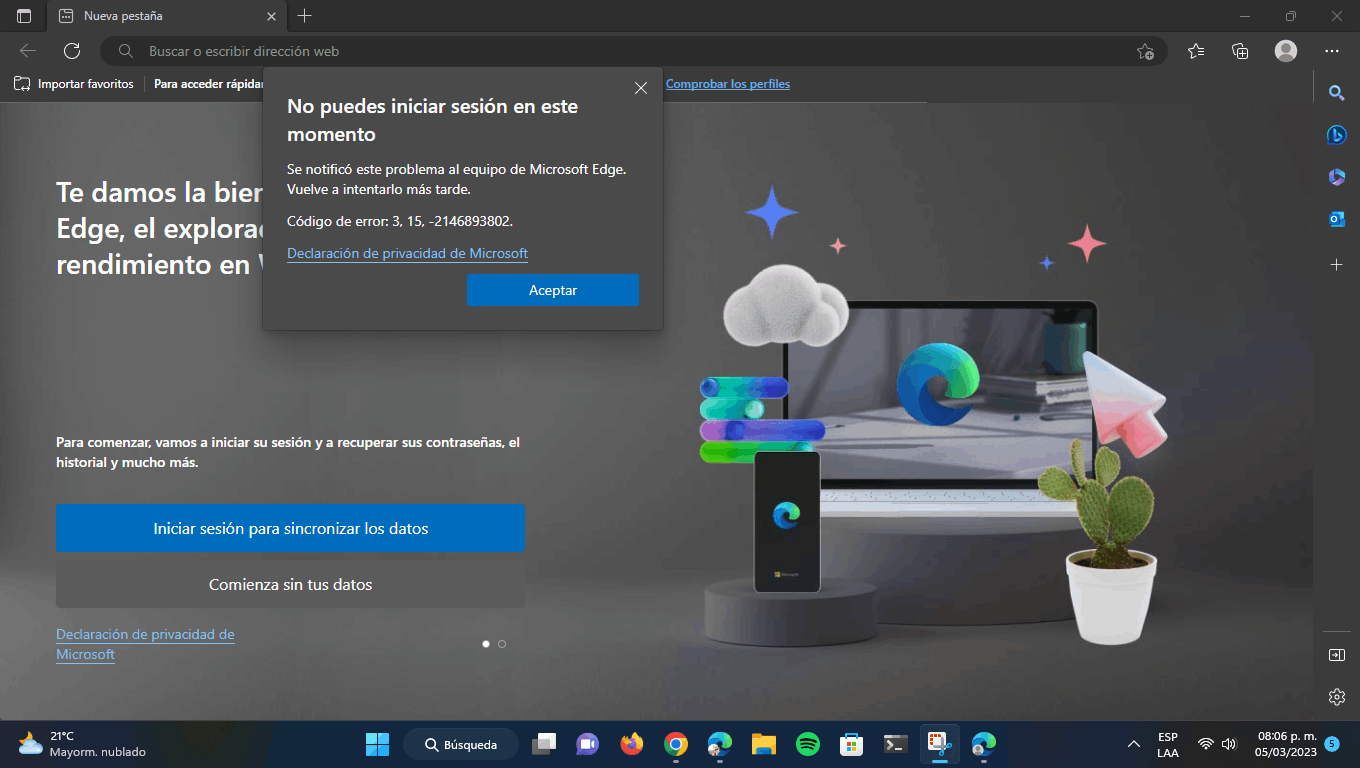The width and height of the screenshot is (1360, 768).
Task: Click Comienza sin tus datos button
Action: click(290, 584)
